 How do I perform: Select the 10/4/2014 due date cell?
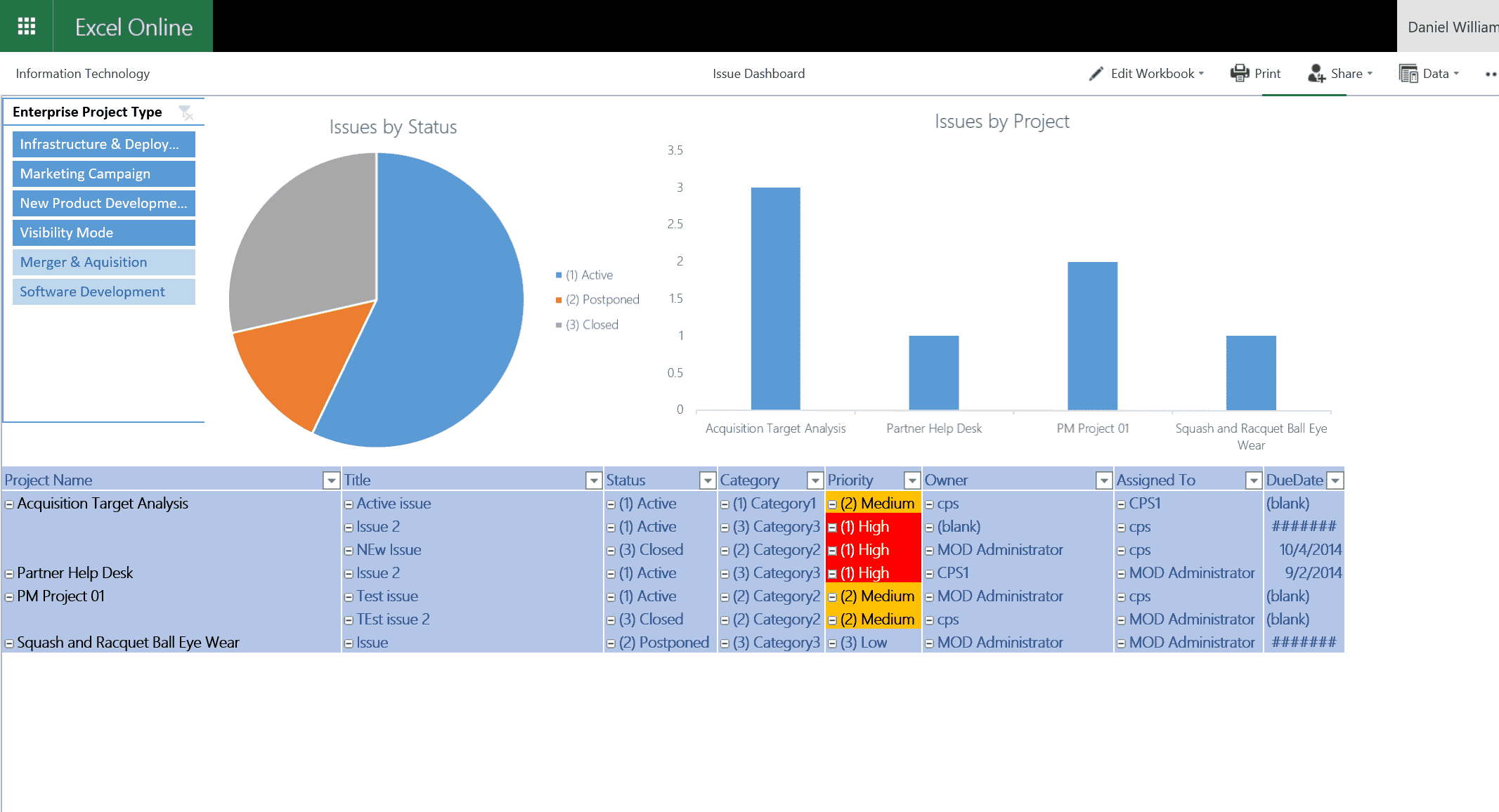click(x=1304, y=550)
